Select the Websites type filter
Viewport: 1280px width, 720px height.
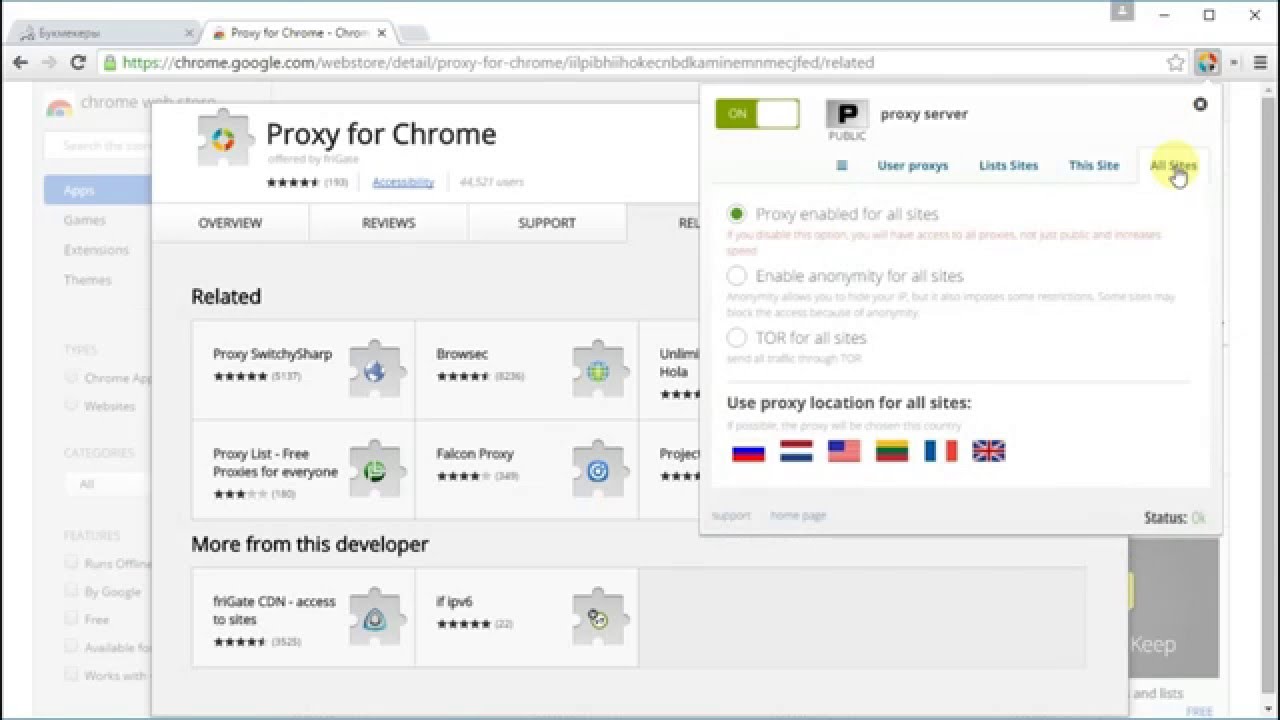pos(71,406)
